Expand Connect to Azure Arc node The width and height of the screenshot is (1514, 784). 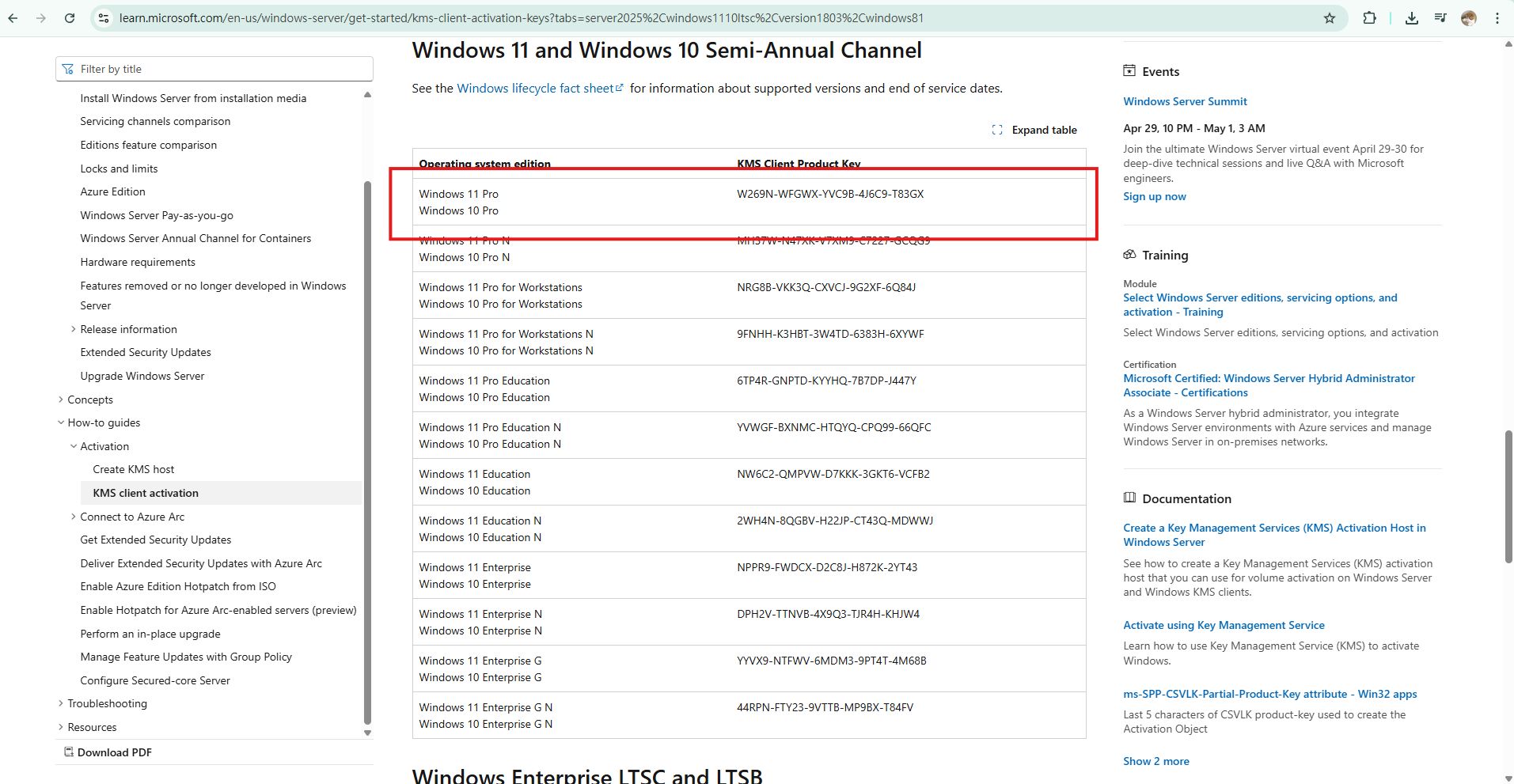point(74,517)
